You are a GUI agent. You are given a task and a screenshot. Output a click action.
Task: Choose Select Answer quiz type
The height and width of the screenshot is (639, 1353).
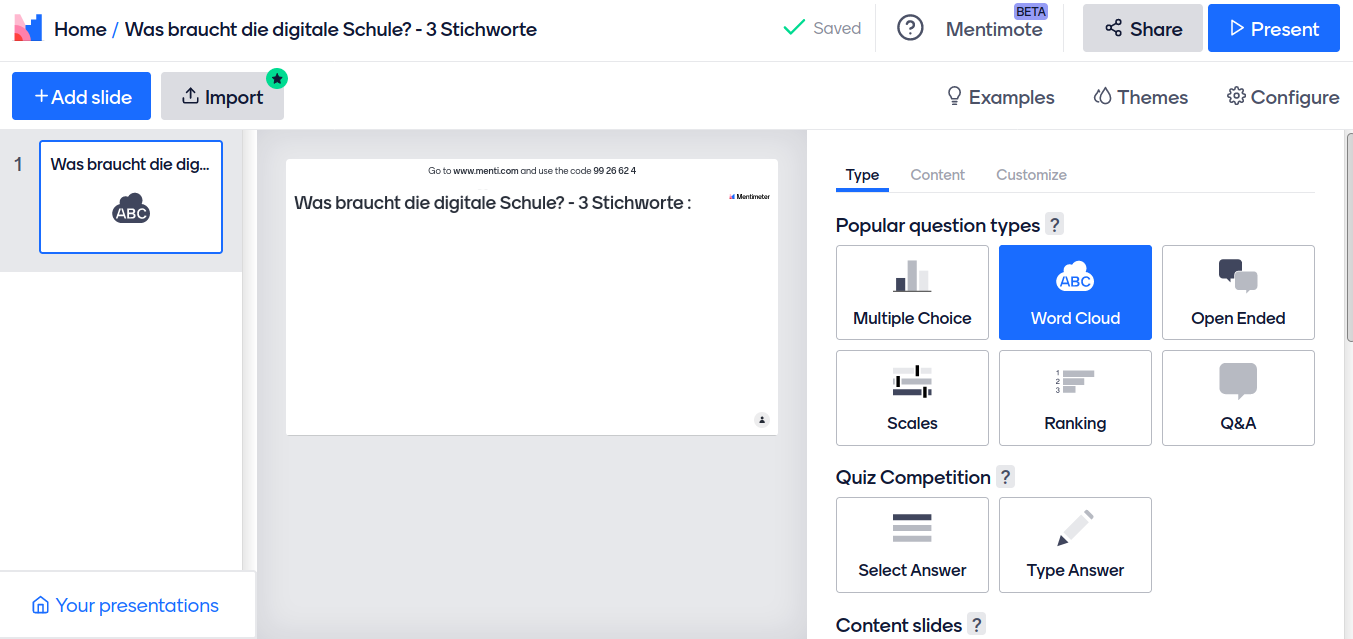click(912, 544)
